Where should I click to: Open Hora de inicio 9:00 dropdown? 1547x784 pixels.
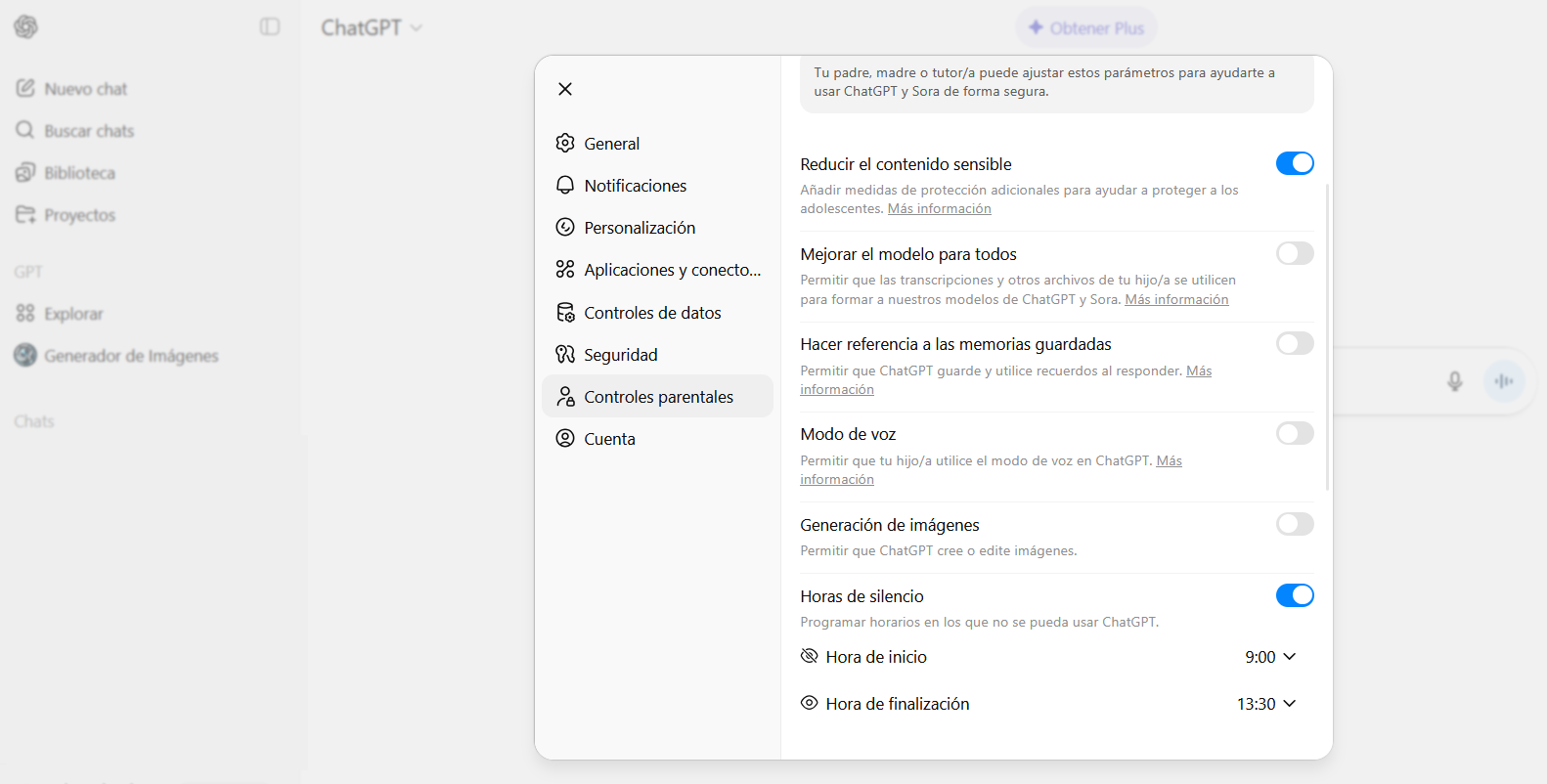point(1269,657)
